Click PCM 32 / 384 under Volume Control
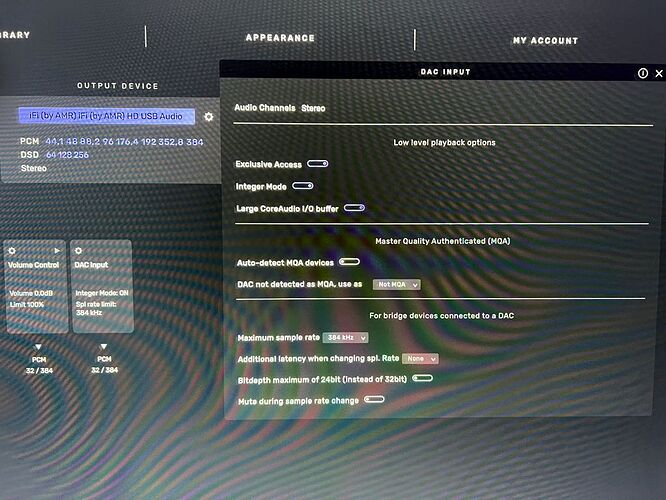The width and height of the screenshot is (666, 500). tap(39, 365)
